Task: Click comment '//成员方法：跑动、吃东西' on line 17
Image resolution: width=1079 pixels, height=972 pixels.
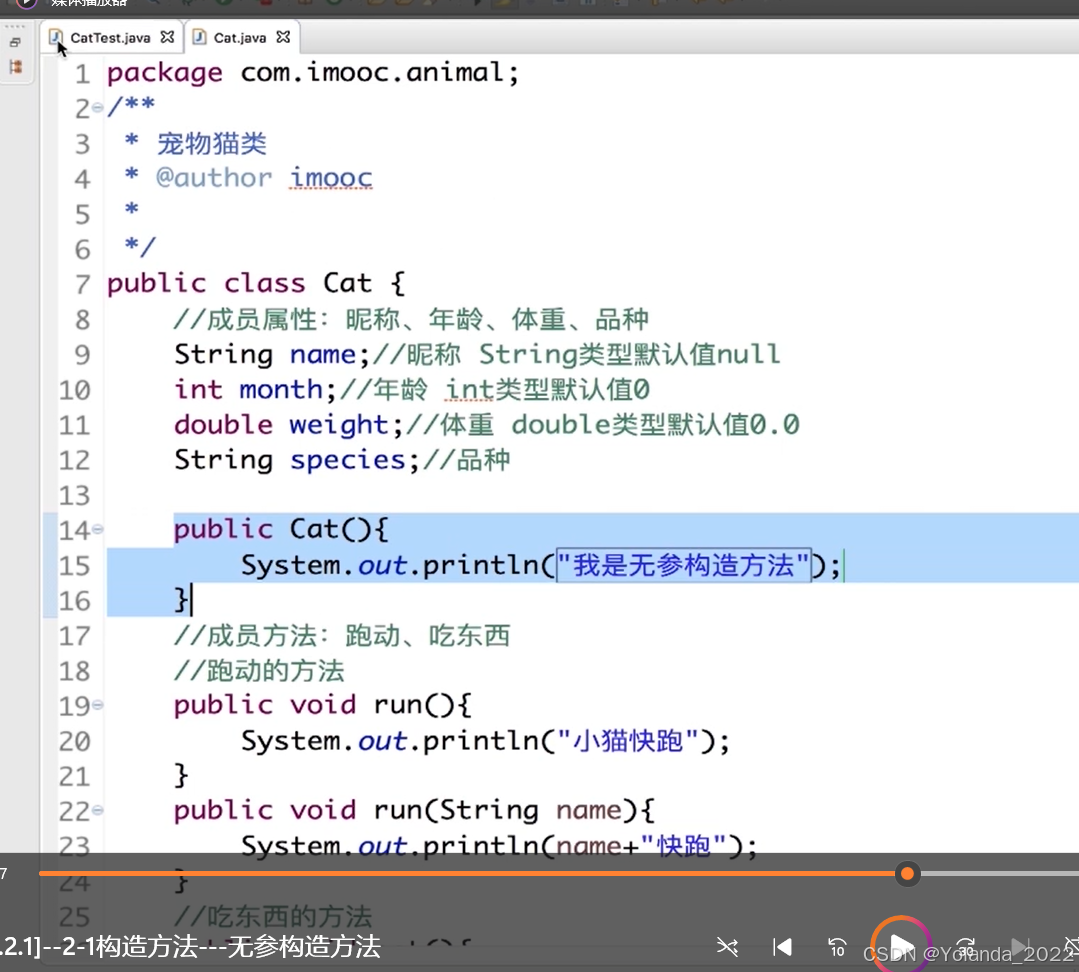Action: 342,636
